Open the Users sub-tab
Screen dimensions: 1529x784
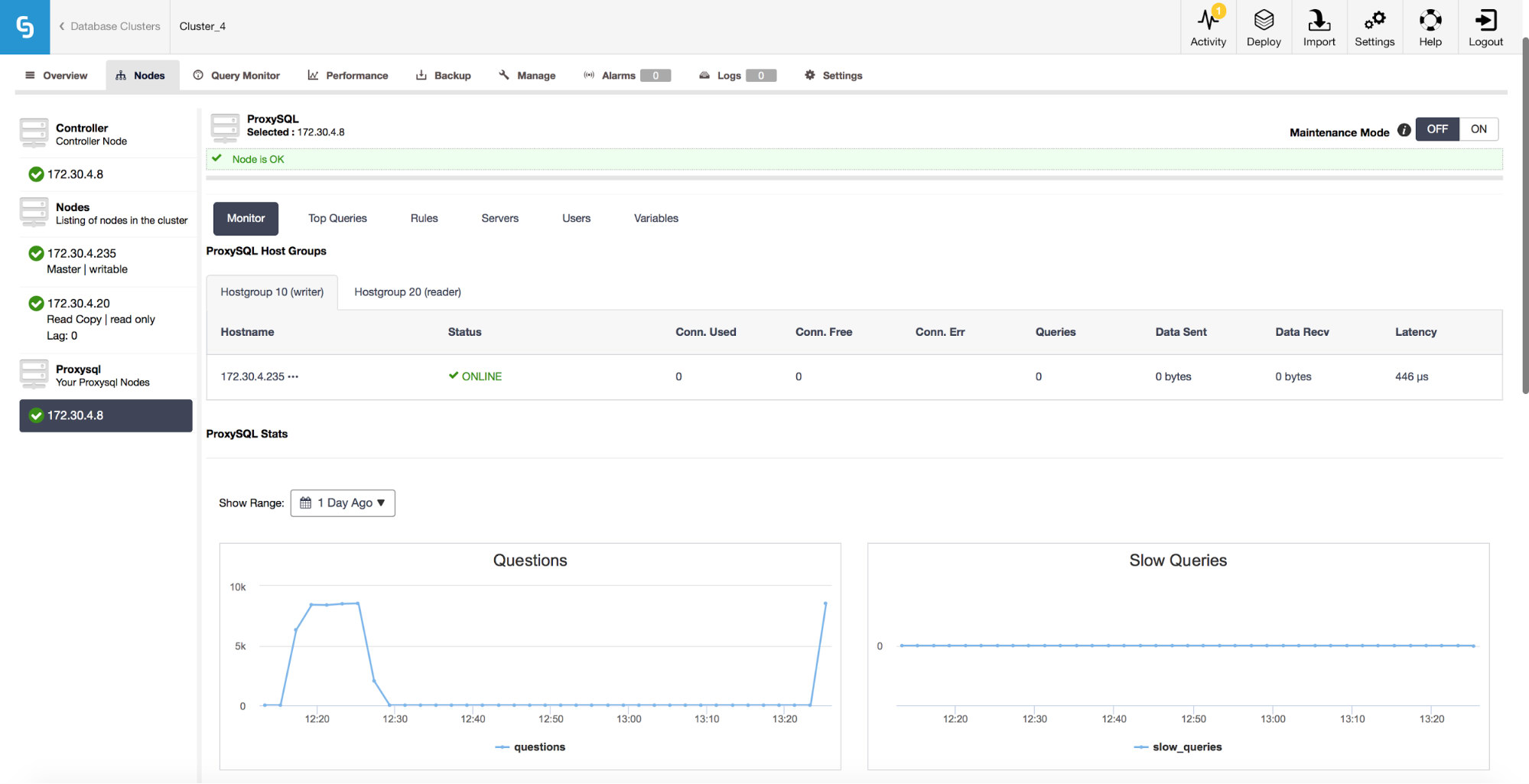(576, 219)
